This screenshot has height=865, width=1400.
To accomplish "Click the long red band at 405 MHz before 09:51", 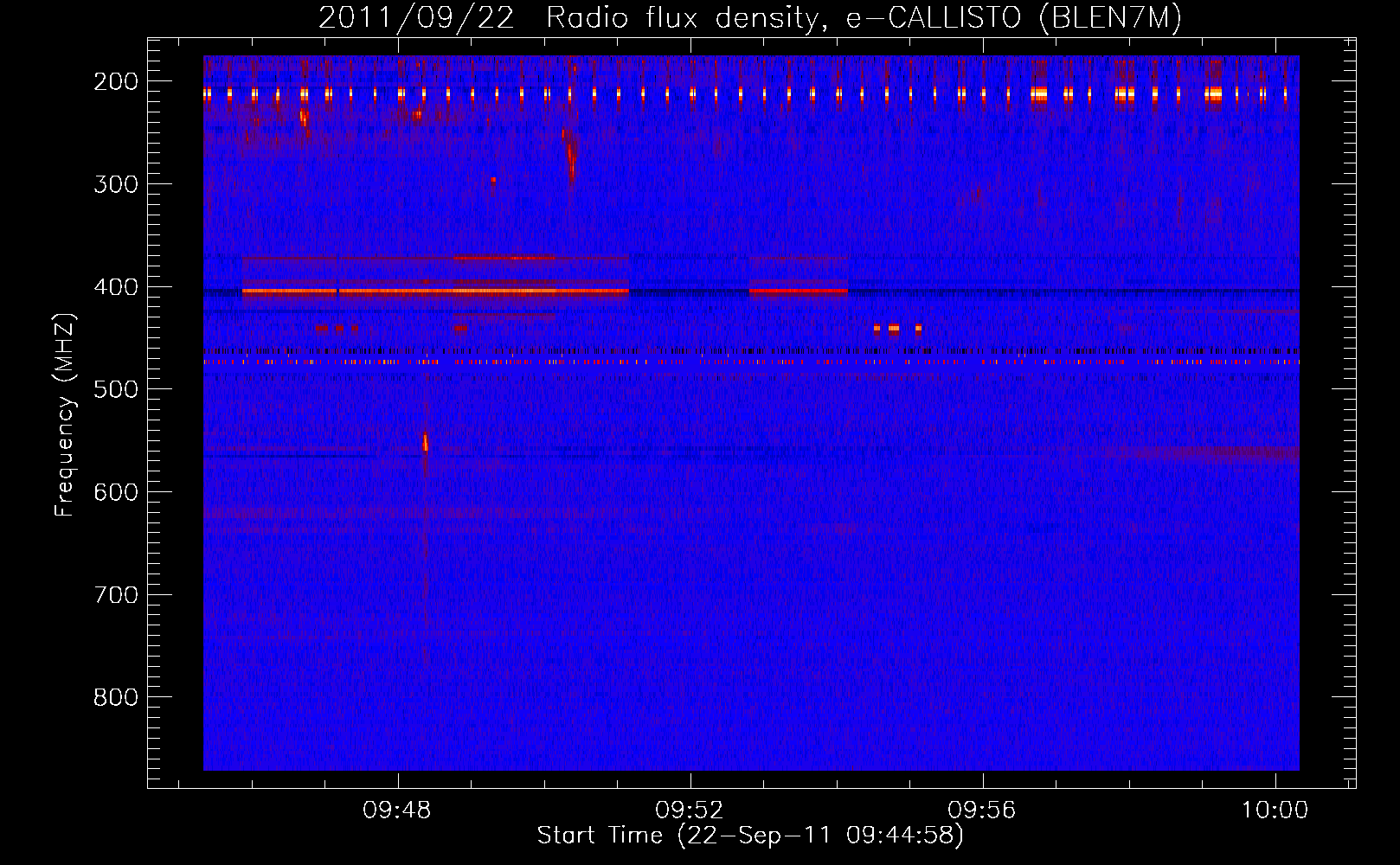I will click(x=435, y=292).
